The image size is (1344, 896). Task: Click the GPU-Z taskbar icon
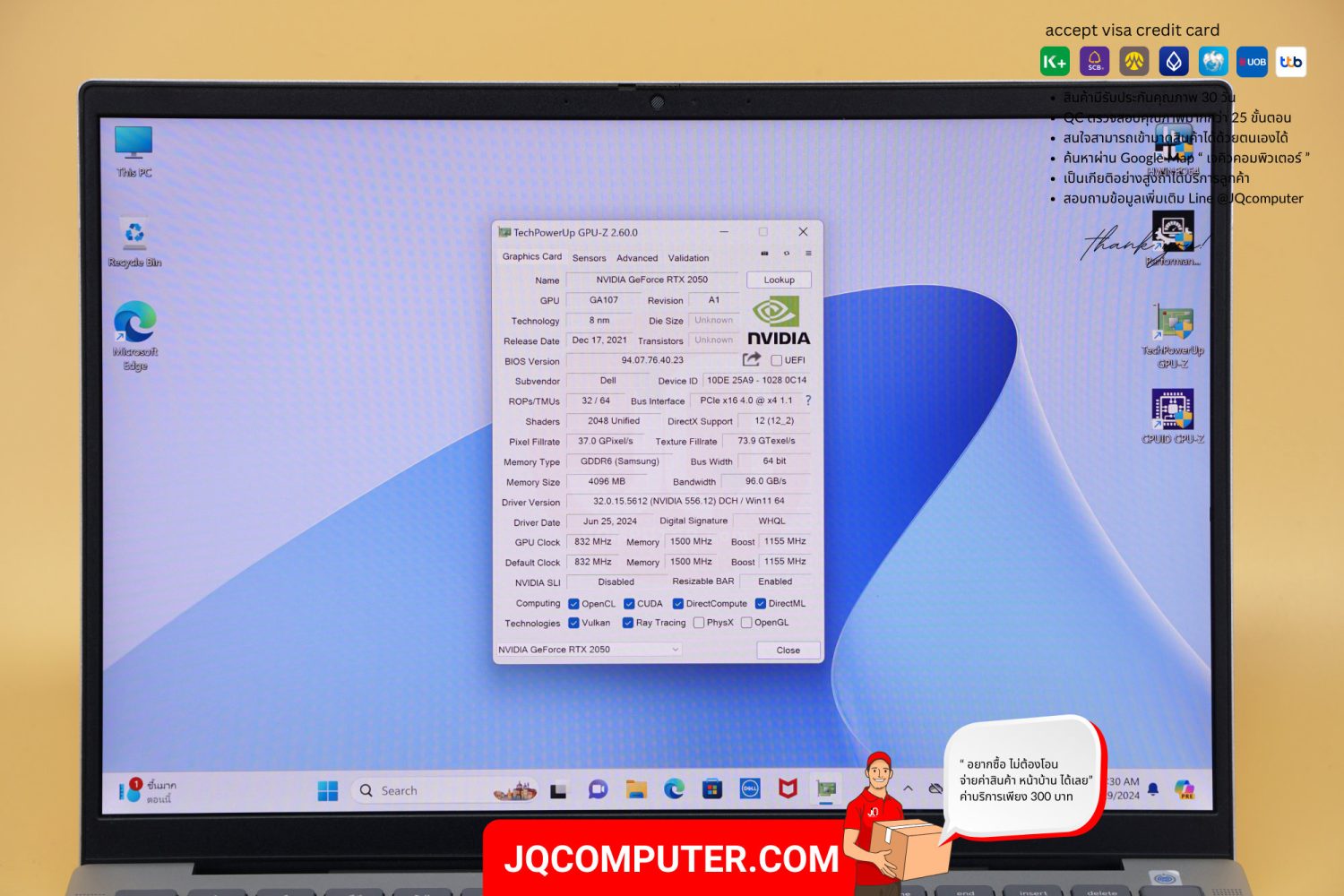(826, 788)
